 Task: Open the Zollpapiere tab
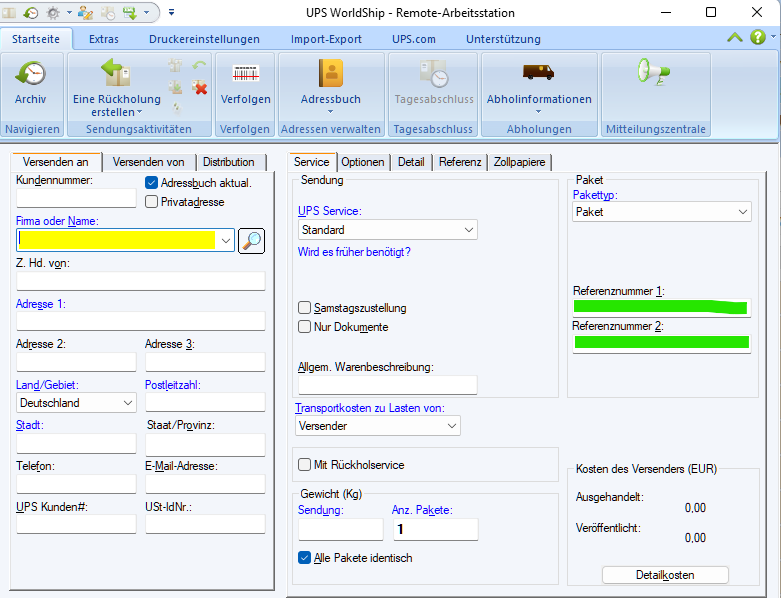tap(520, 162)
